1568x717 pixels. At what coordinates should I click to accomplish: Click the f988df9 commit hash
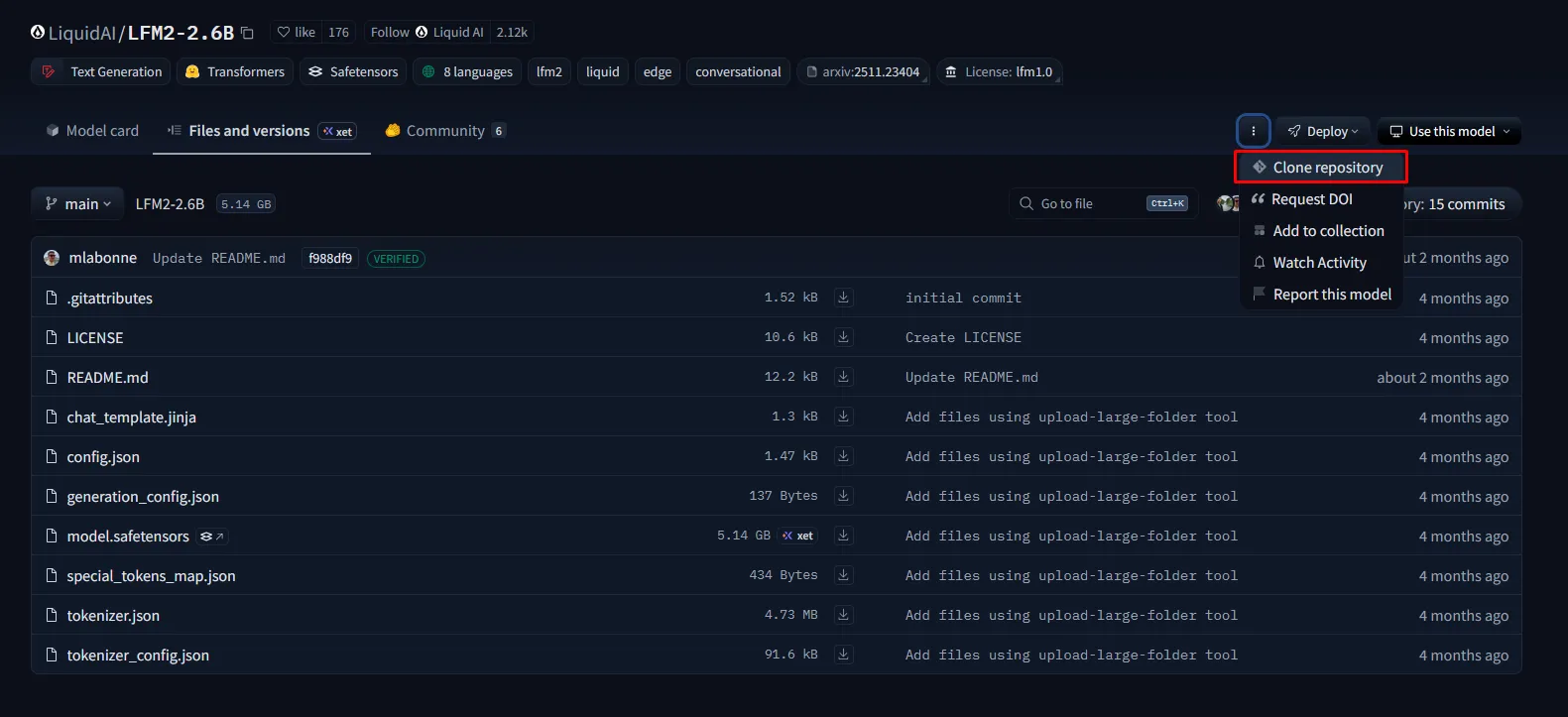point(329,259)
